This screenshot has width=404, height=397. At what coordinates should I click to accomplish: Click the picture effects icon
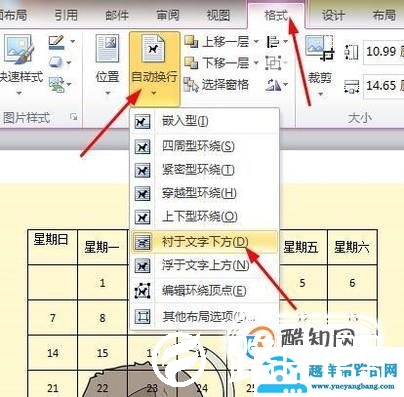point(56,62)
